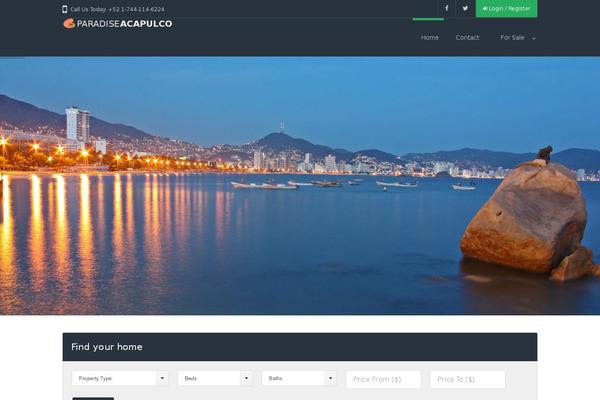The width and height of the screenshot is (600, 400).
Task: Click the mobile phone icon in the header
Action: 65,9
